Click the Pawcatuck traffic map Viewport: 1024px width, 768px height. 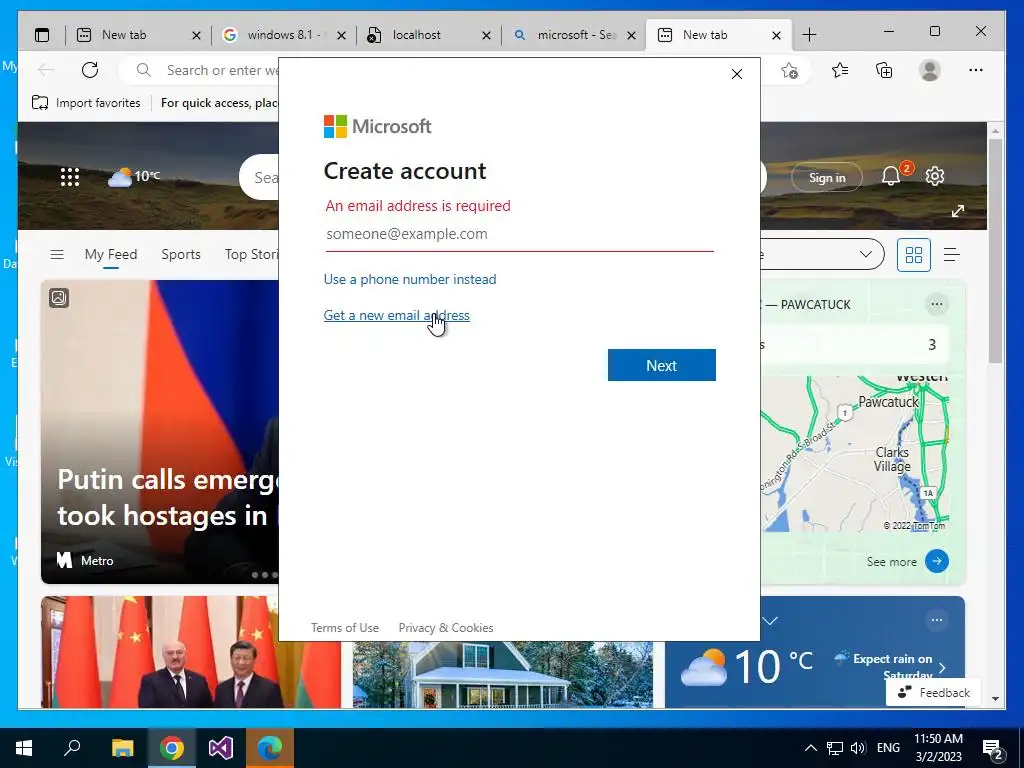pyautogui.click(x=854, y=453)
